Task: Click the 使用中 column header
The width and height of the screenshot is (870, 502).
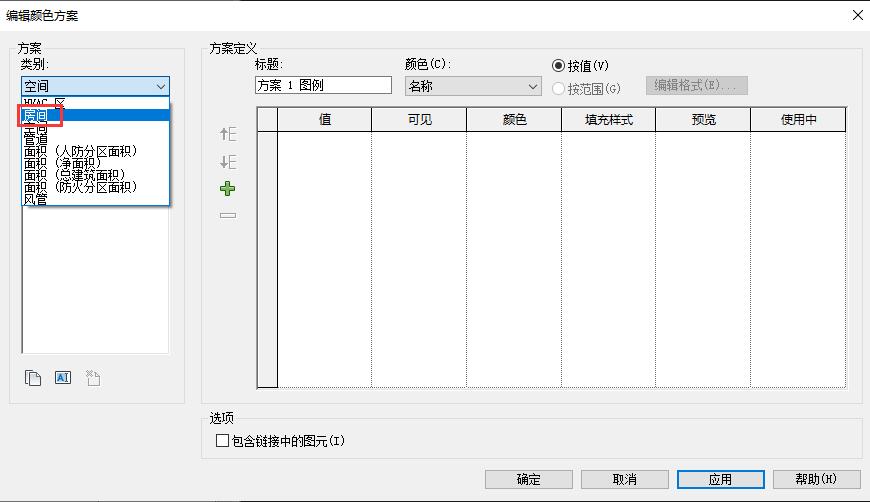Action: point(798,119)
